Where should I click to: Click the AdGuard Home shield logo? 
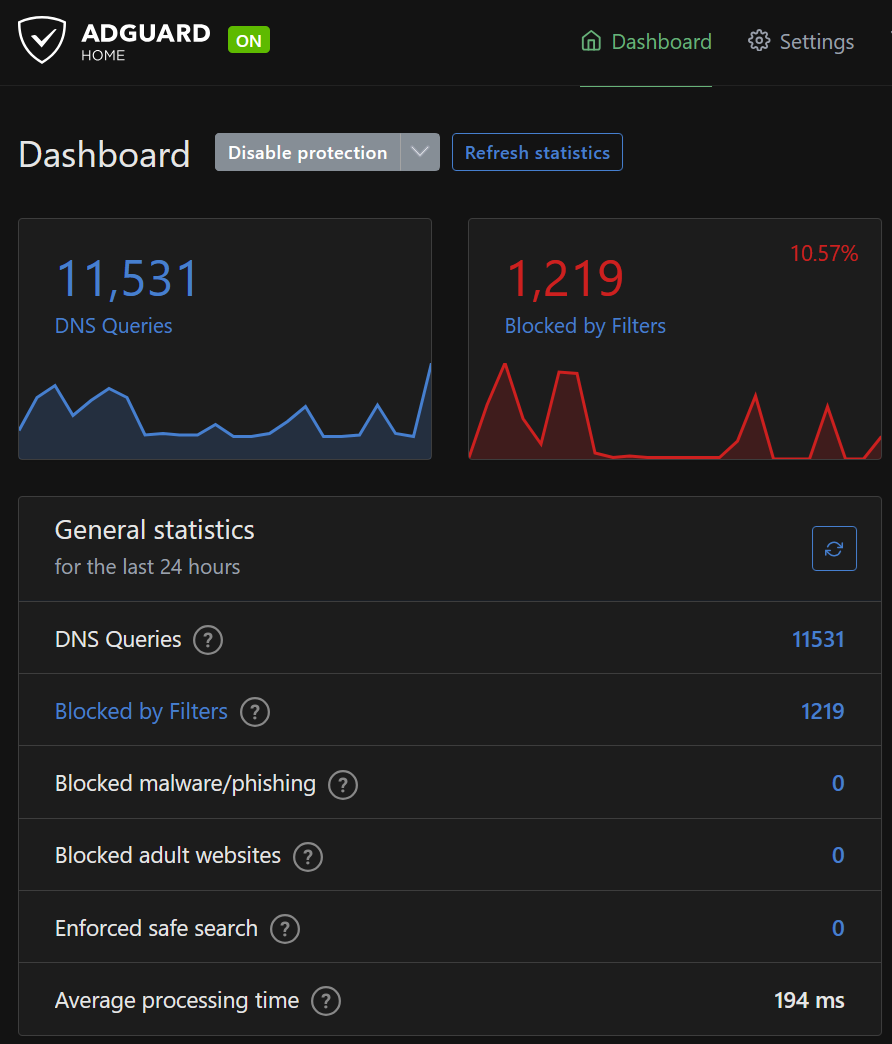(x=40, y=40)
